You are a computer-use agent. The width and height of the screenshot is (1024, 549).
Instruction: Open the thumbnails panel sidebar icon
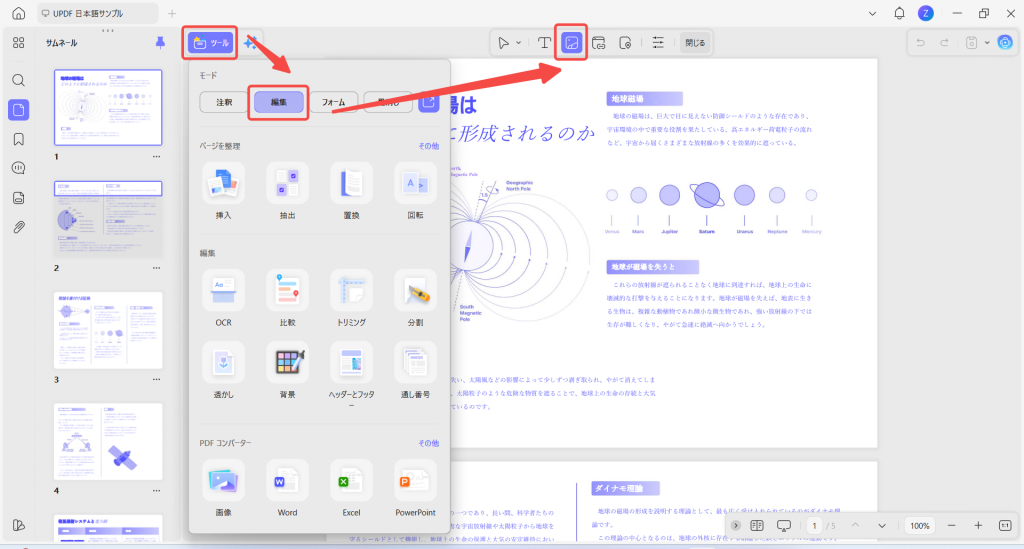coord(18,110)
